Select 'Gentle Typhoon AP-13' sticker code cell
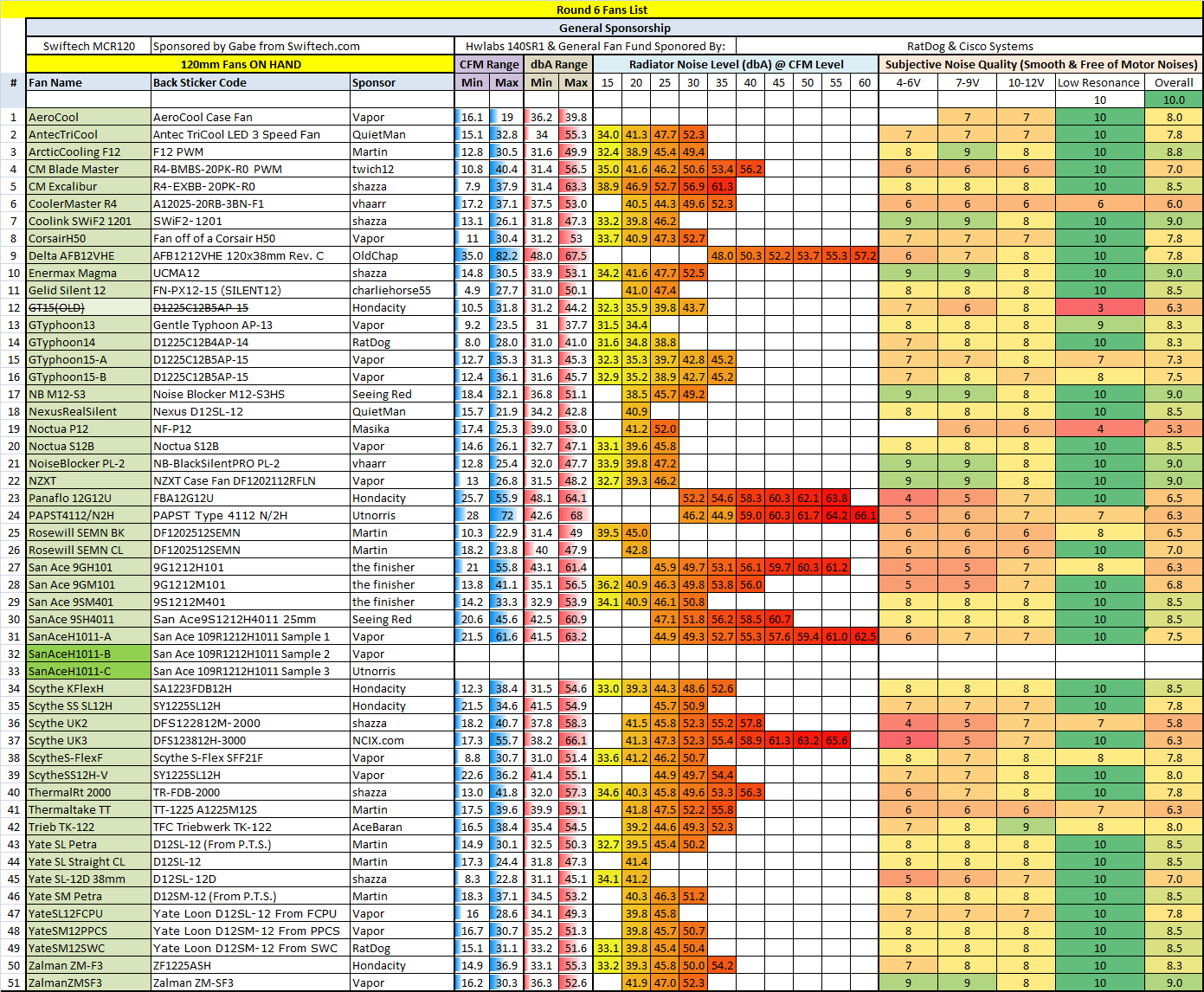Viewport: 1204px width, 992px height. pyautogui.click(x=251, y=325)
